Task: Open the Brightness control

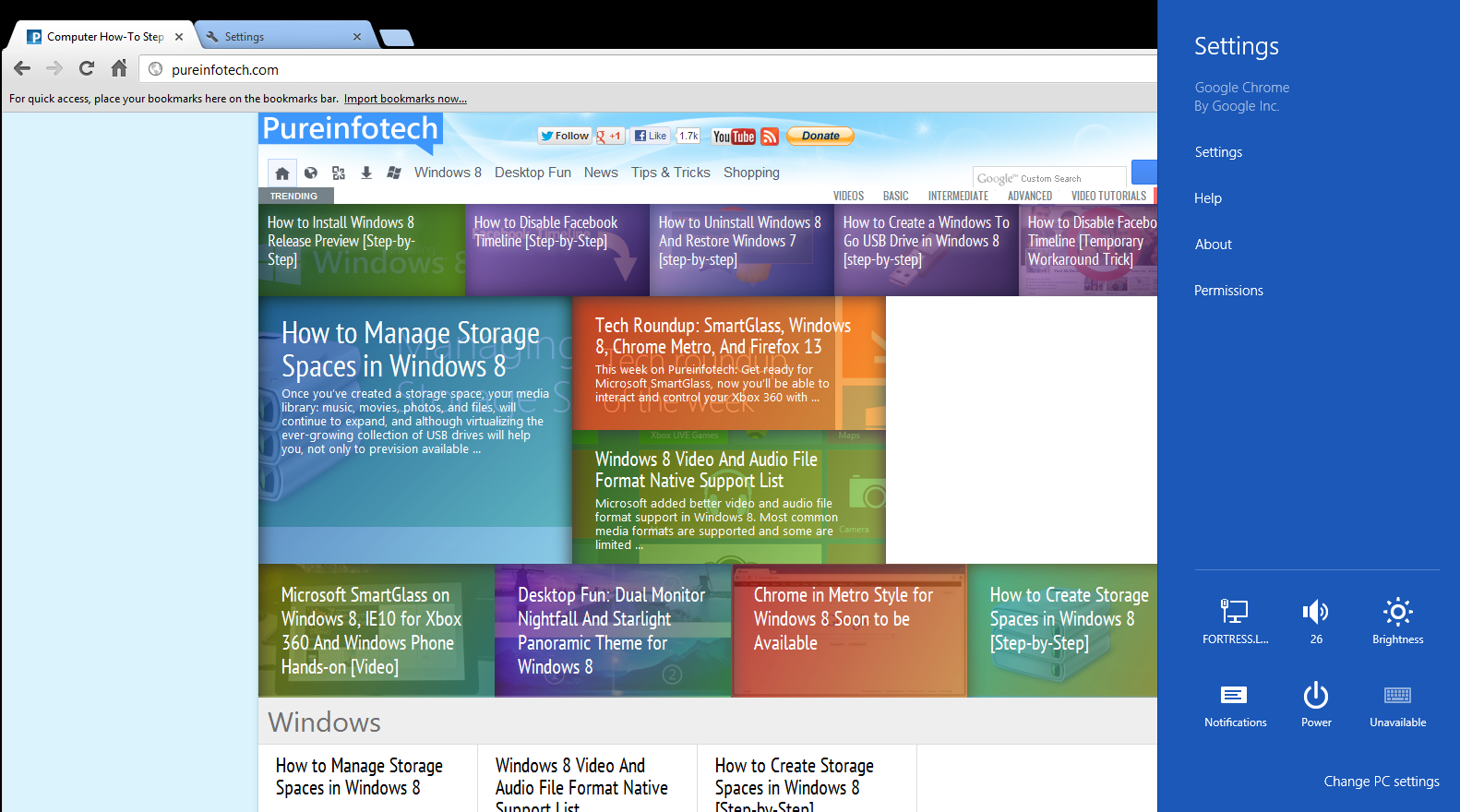Action: pos(1397,621)
